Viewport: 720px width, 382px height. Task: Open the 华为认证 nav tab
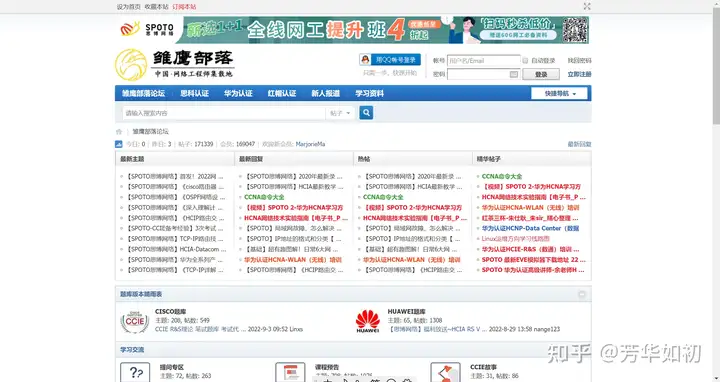click(x=238, y=93)
